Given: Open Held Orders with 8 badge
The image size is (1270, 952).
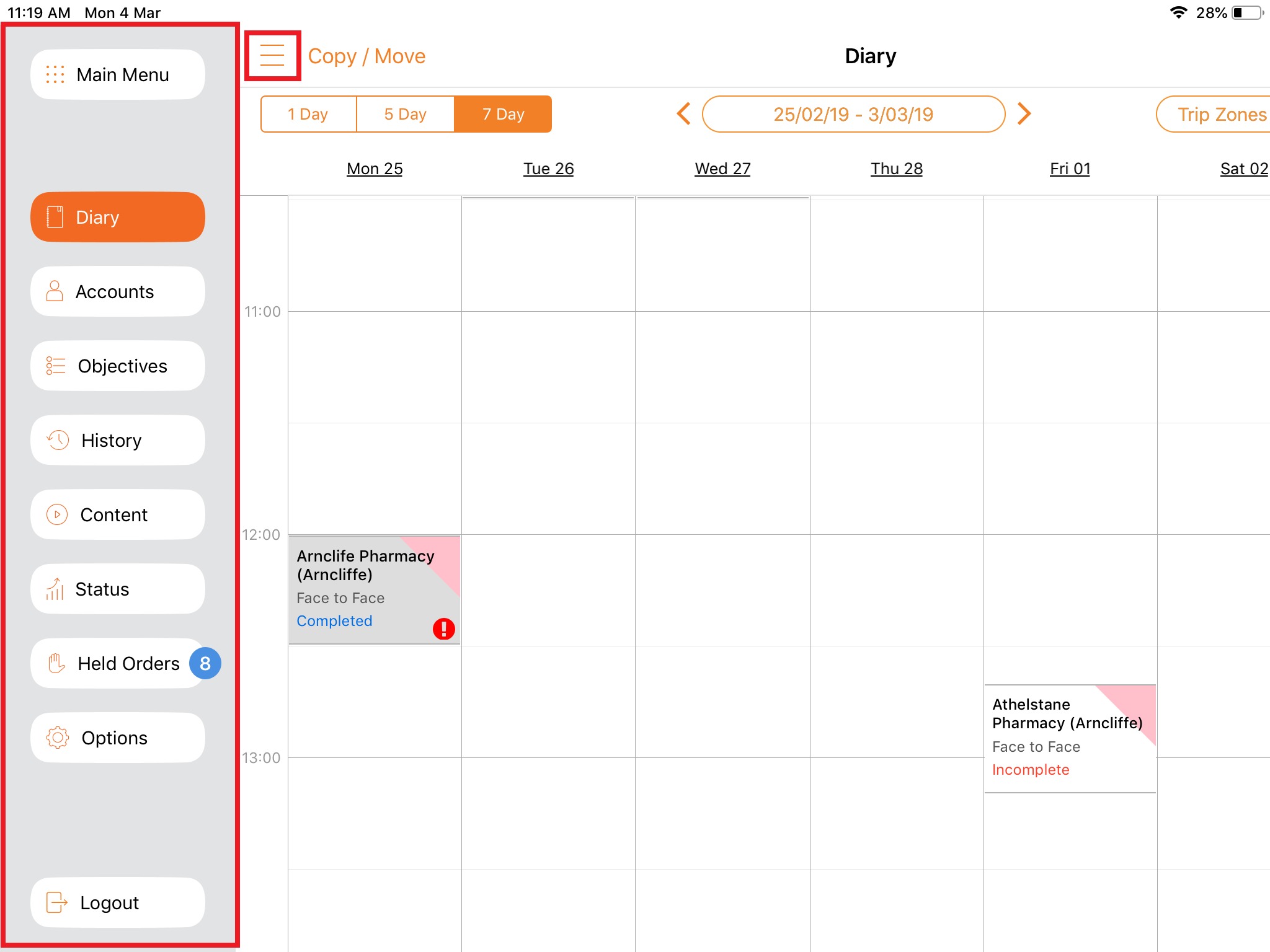Looking at the screenshot, I should click(118, 664).
